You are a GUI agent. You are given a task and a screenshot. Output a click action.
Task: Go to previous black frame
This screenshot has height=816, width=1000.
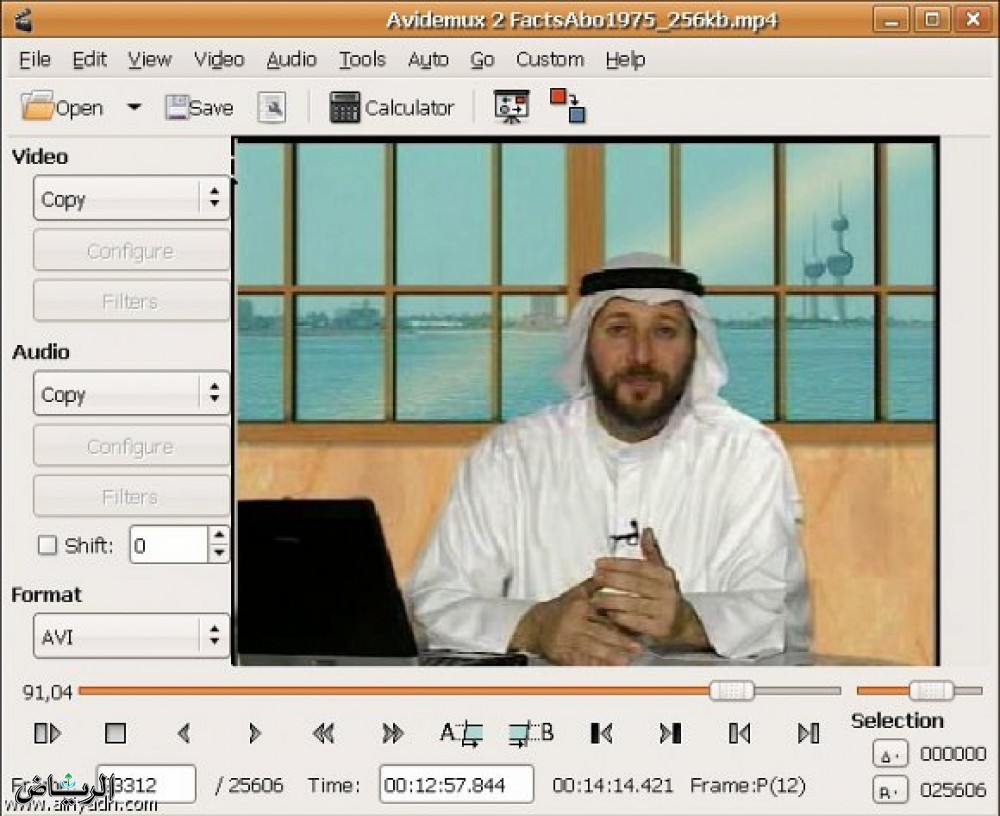tap(601, 734)
